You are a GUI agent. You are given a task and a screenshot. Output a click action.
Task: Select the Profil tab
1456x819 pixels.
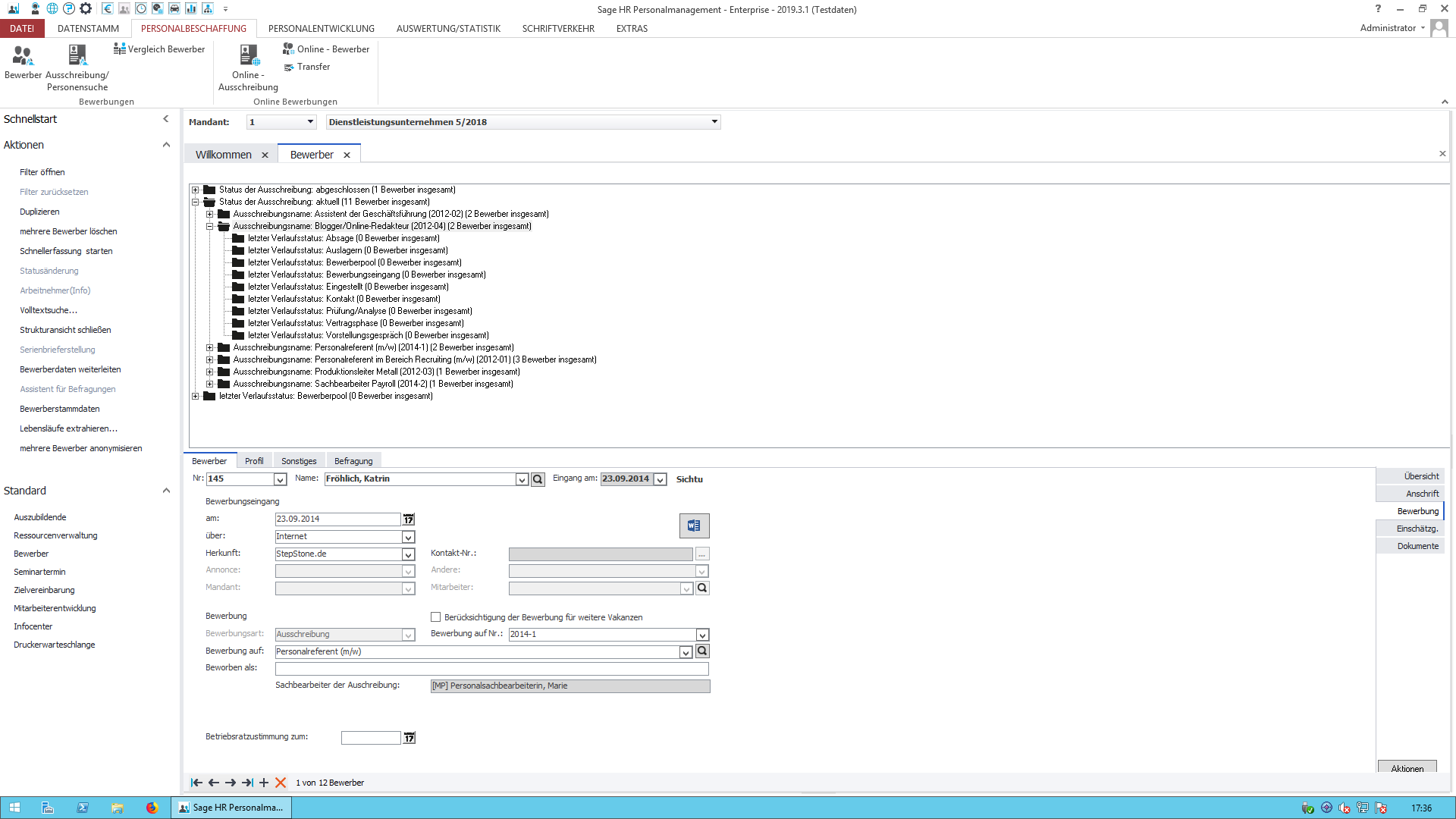(254, 461)
